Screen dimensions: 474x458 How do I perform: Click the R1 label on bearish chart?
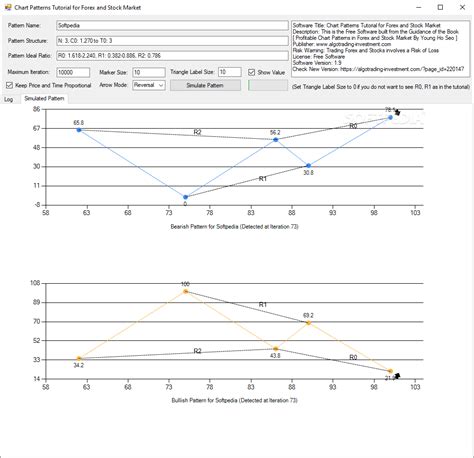click(x=263, y=179)
